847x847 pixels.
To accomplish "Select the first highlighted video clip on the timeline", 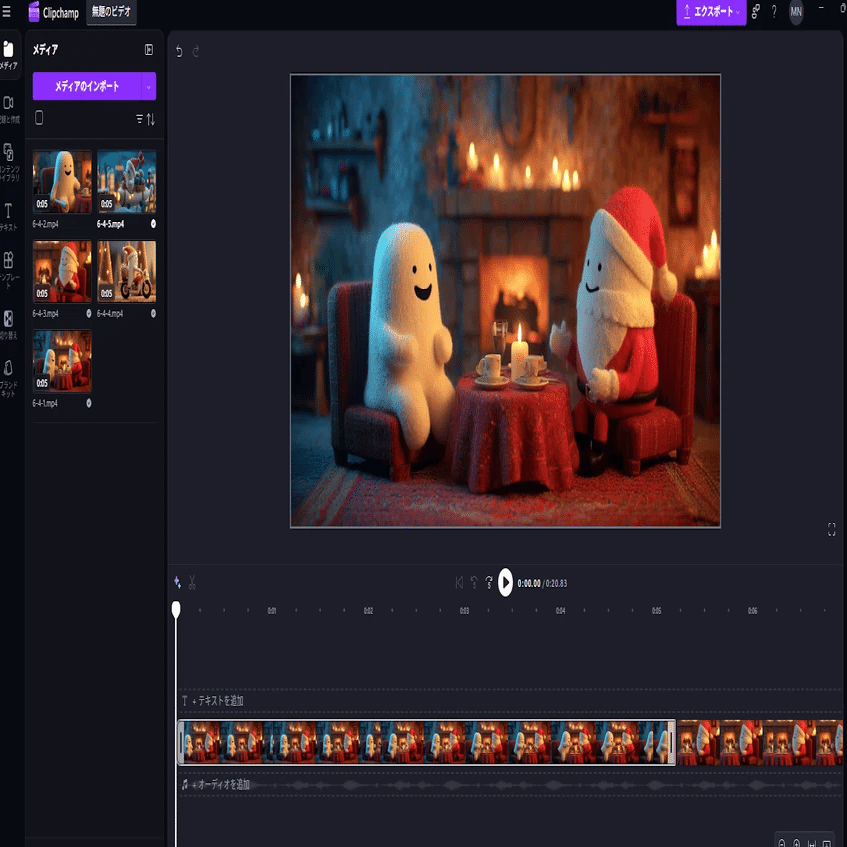I will coord(427,742).
